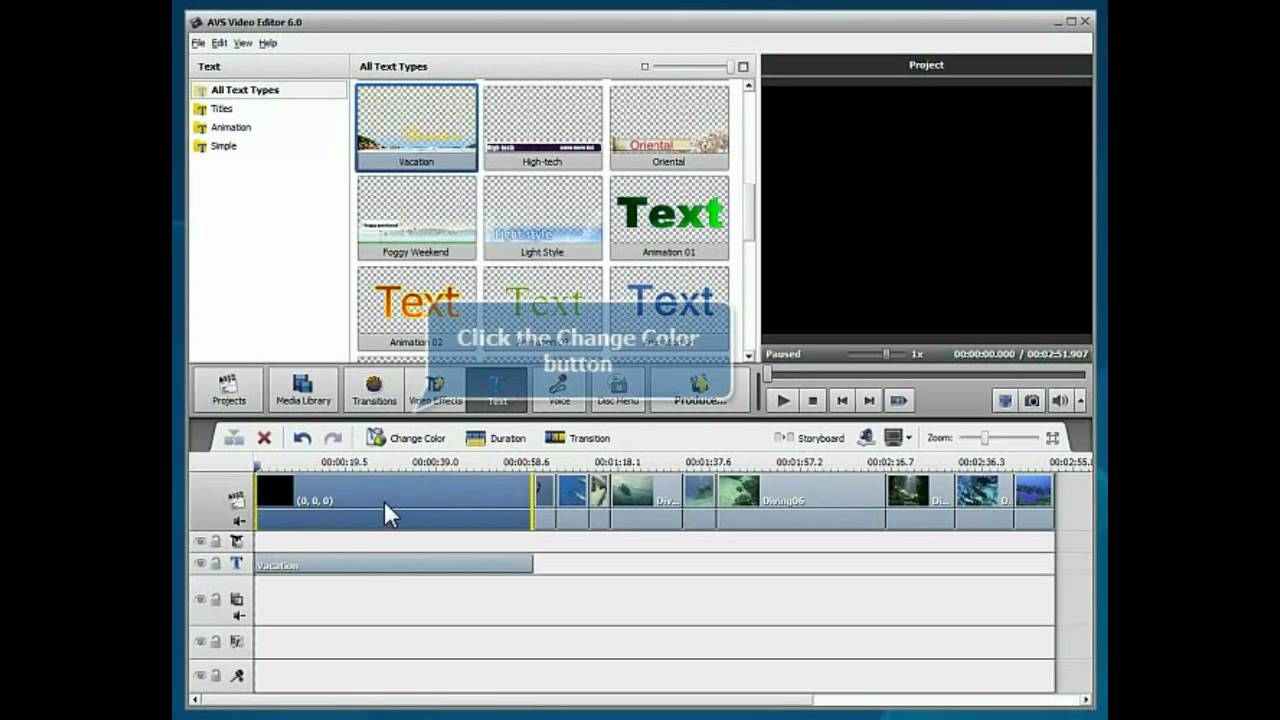Click the audio mix icon beside Storyboard

point(866,438)
